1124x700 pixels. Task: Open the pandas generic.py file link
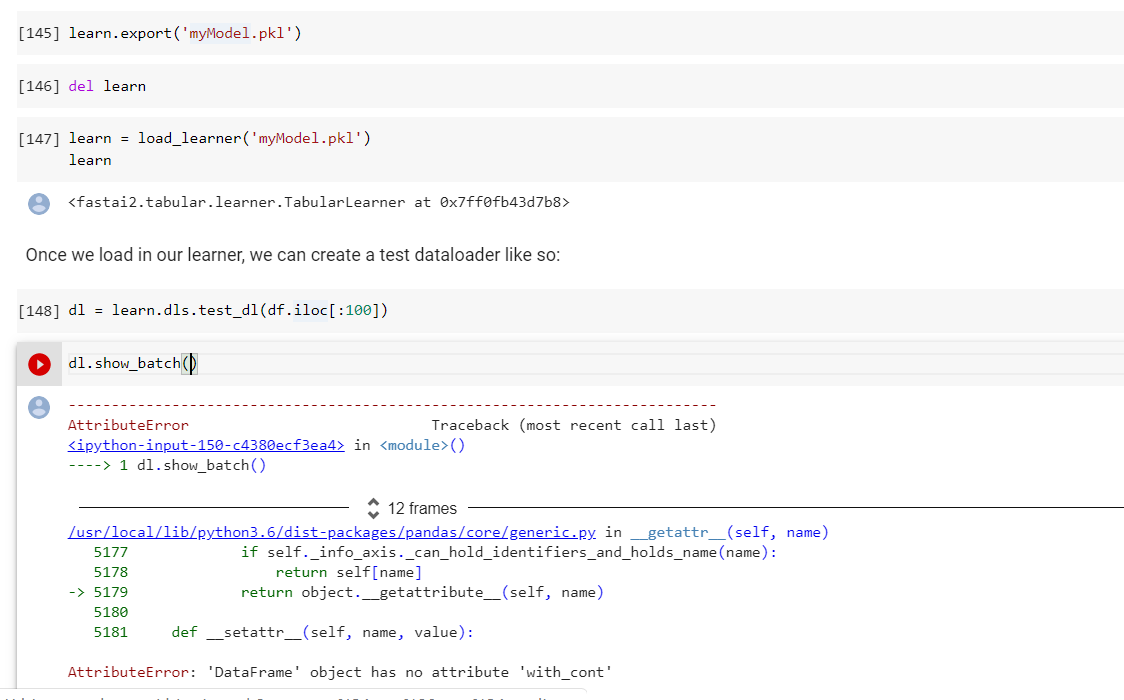(332, 532)
